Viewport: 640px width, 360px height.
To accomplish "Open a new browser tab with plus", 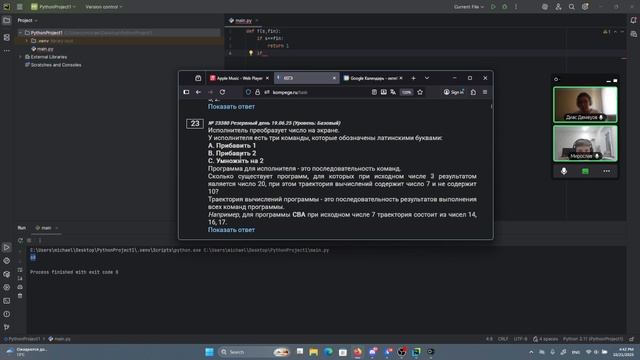I will 413,78.
